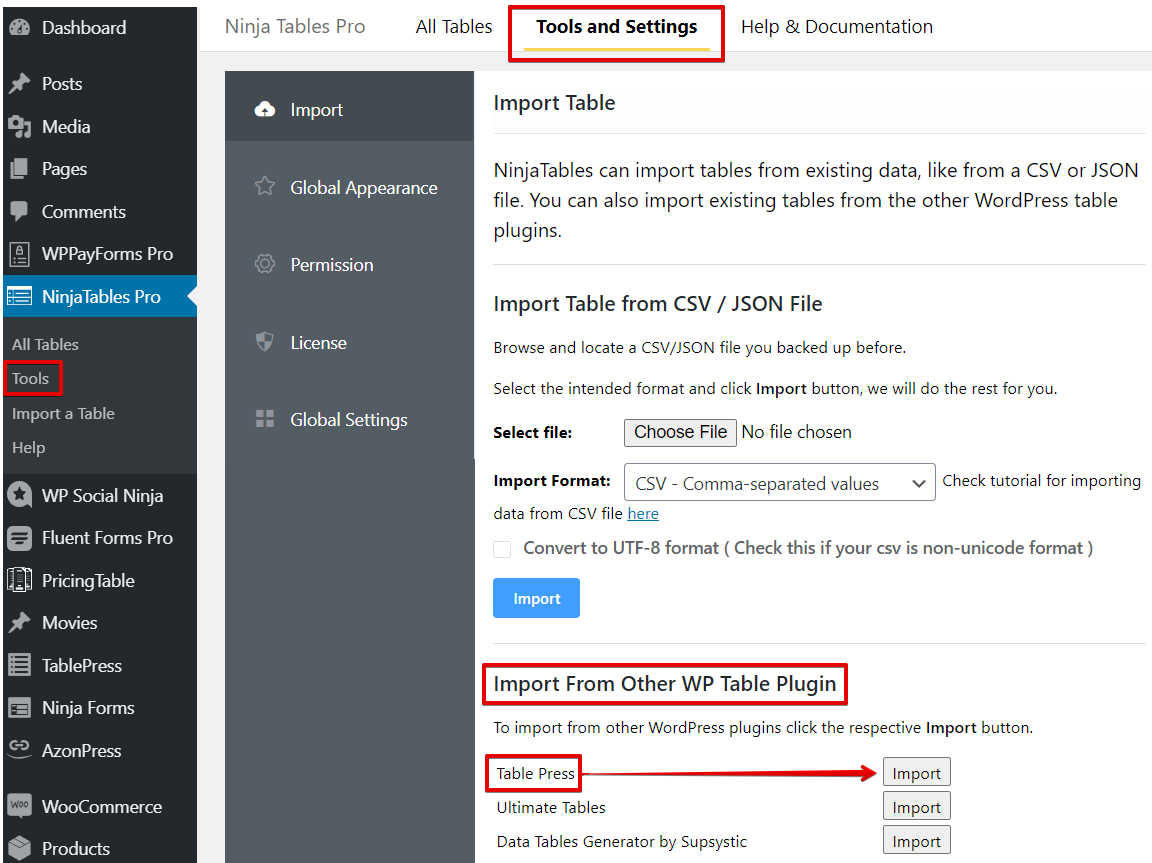Click the Pages icon in sidebar
This screenshot has width=1152, height=863.
click(20, 169)
